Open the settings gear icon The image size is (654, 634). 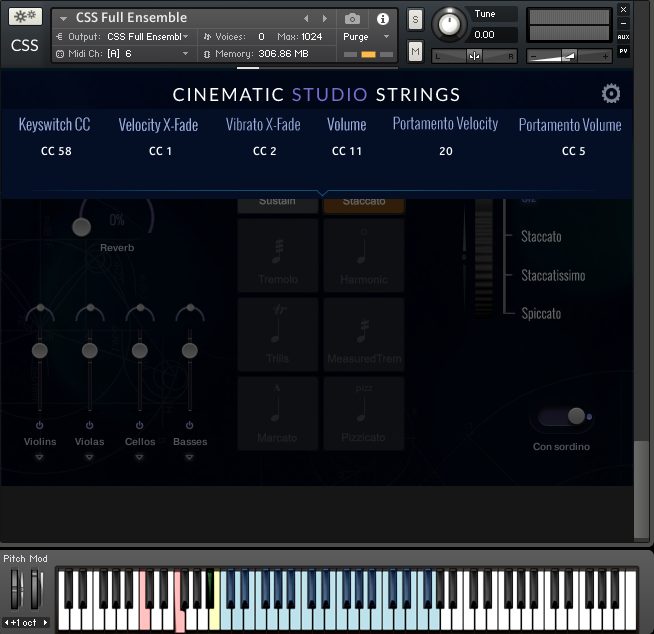(611, 93)
